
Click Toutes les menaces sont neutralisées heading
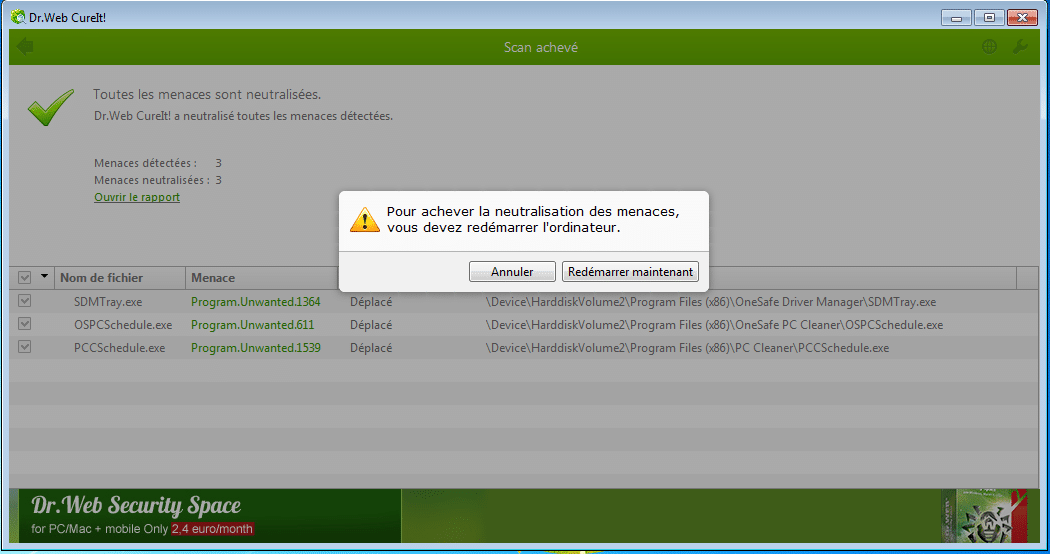[x=207, y=94]
